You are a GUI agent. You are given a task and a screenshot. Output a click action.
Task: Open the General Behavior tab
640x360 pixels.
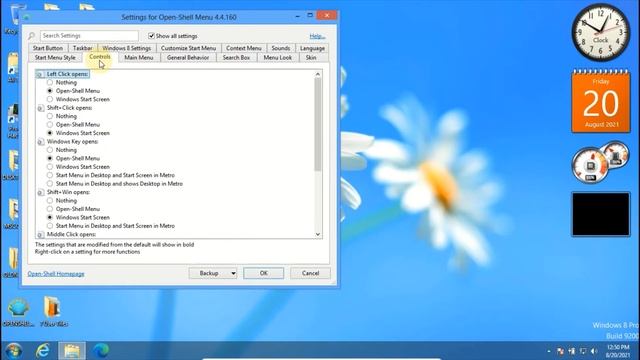pyautogui.click(x=188, y=58)
